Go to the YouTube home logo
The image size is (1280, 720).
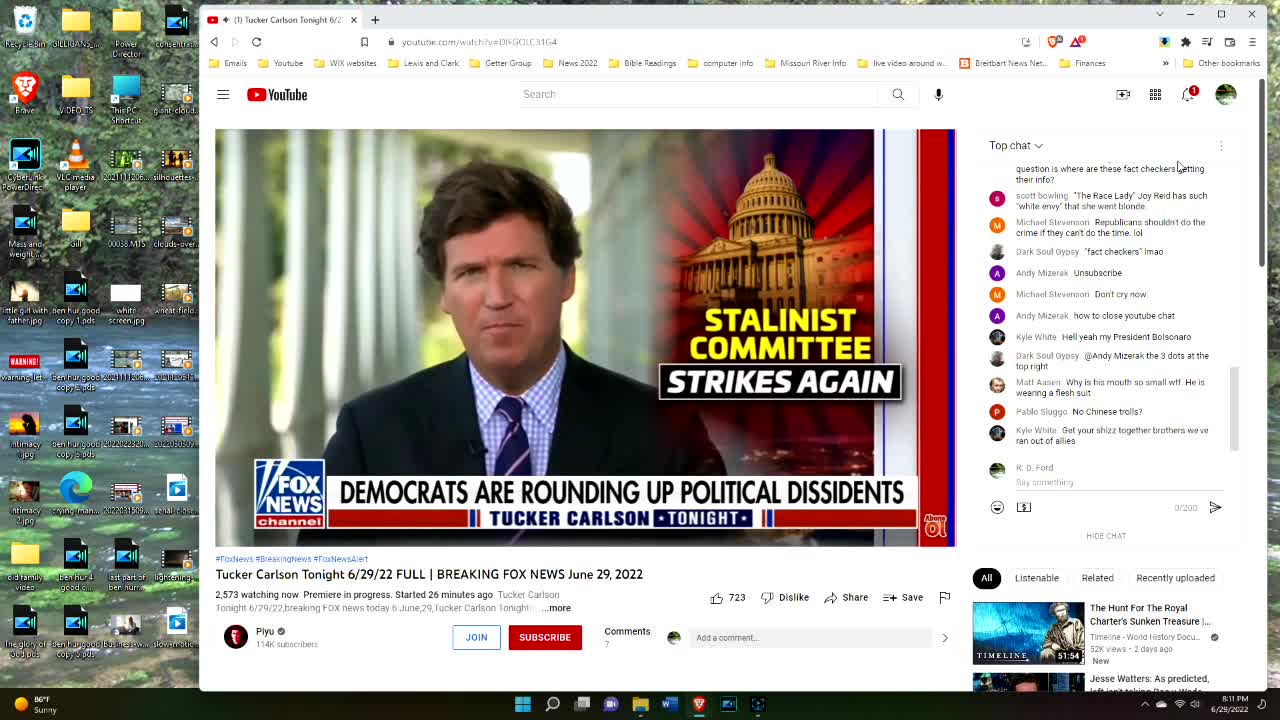click(277, 94)
